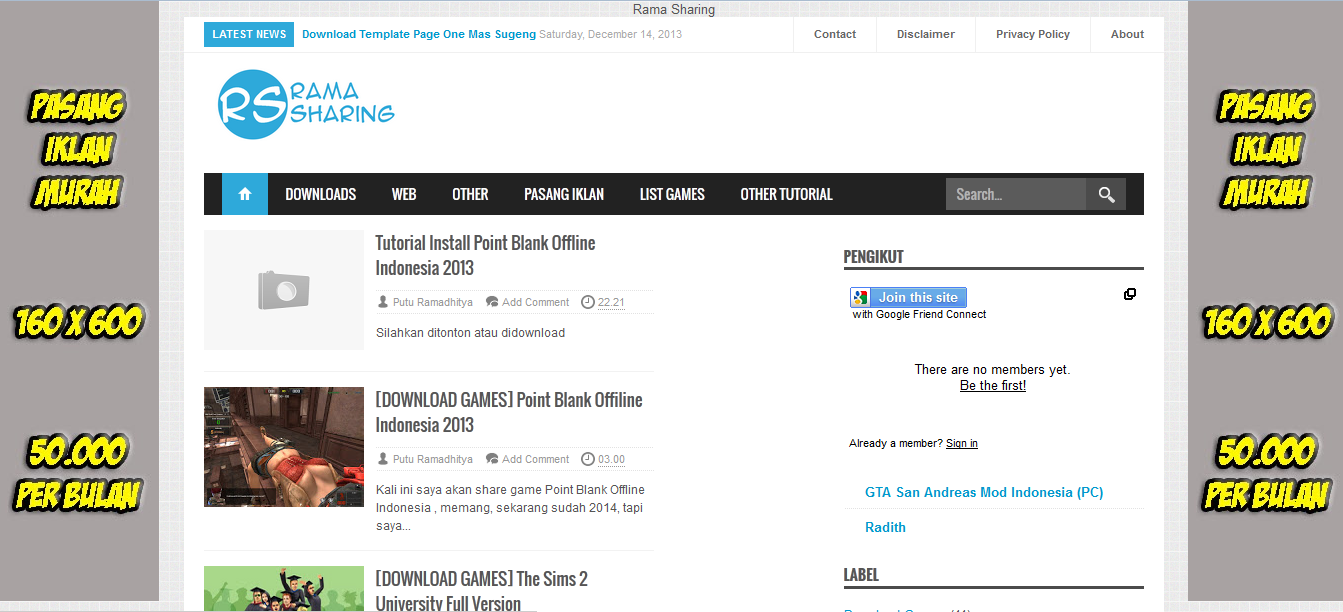Click the author icon beside Putu Ramadhitya on Tutorial post
Viewport: 1343px width, 612px height.
click(x=383, y=302)
